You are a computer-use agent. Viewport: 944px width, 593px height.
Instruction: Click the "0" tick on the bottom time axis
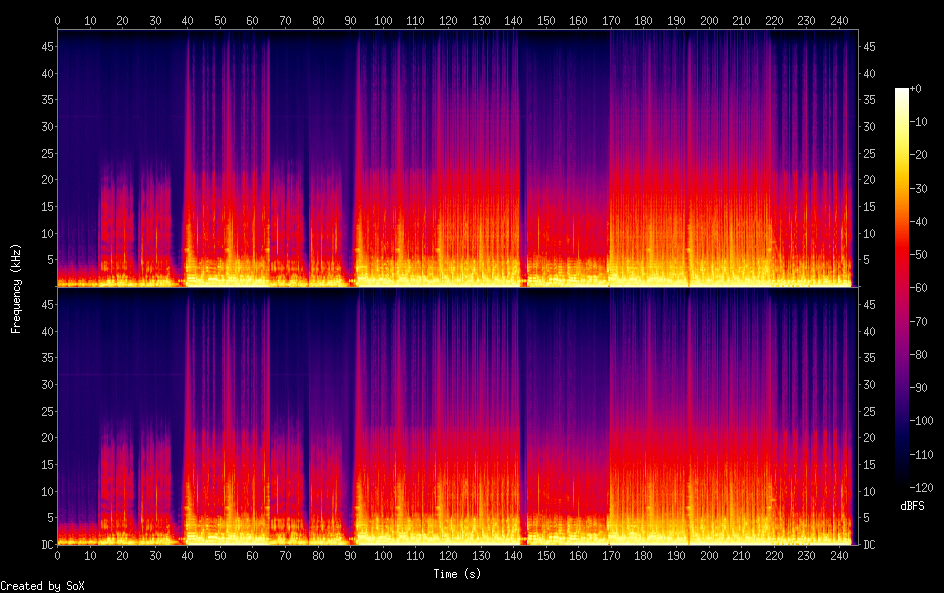tap(57, 556)
